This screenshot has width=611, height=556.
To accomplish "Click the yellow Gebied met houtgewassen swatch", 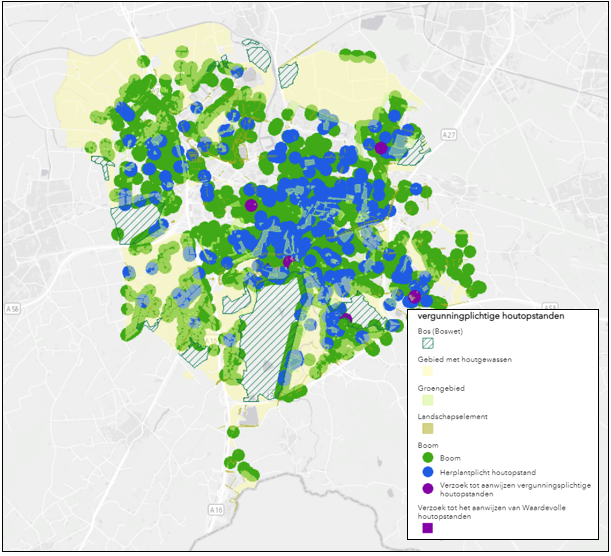I will pyautogui.click(x=427, y=371).
